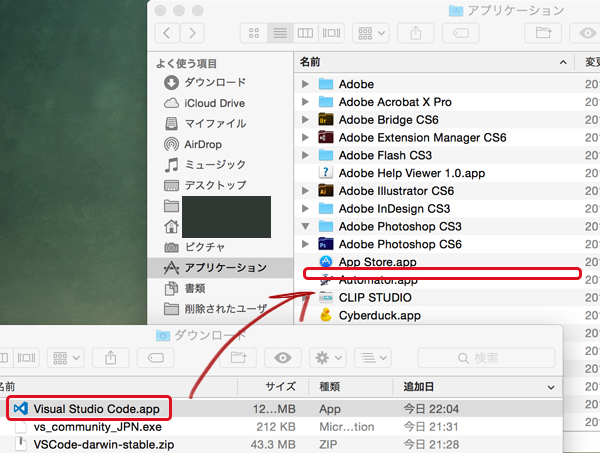Expand Adobe Extension Manager CS6 folder
Image resolution: width=600 pixels, height=453 pixels.
tap(305, 137)
